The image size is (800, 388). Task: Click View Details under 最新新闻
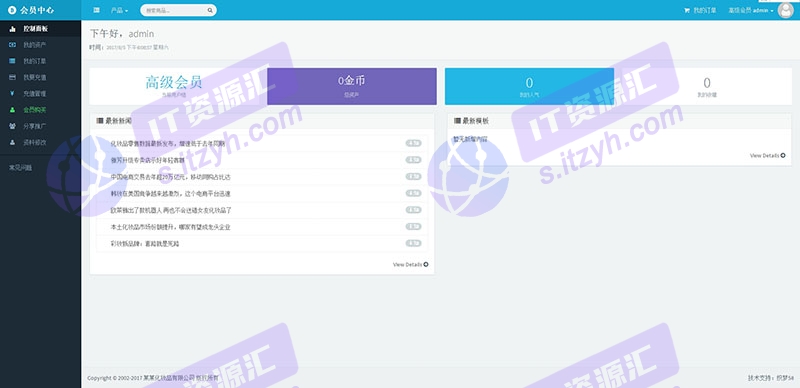pos(411,264)
